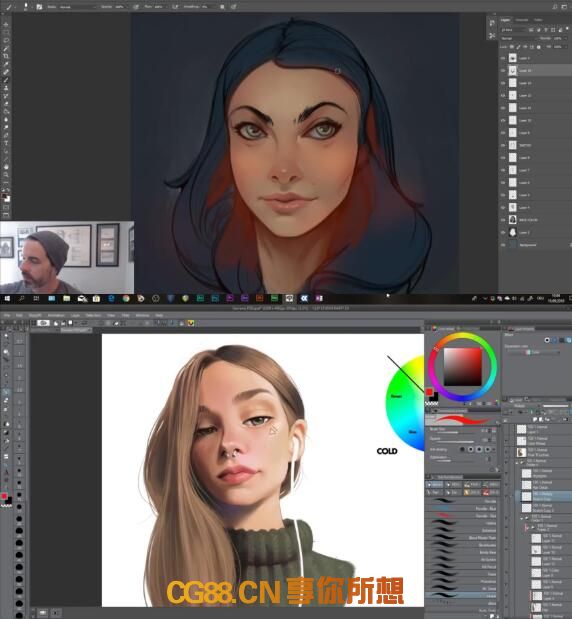Select the first anti-aliasing radio option
572x619 pixels.
pos(462,449)
